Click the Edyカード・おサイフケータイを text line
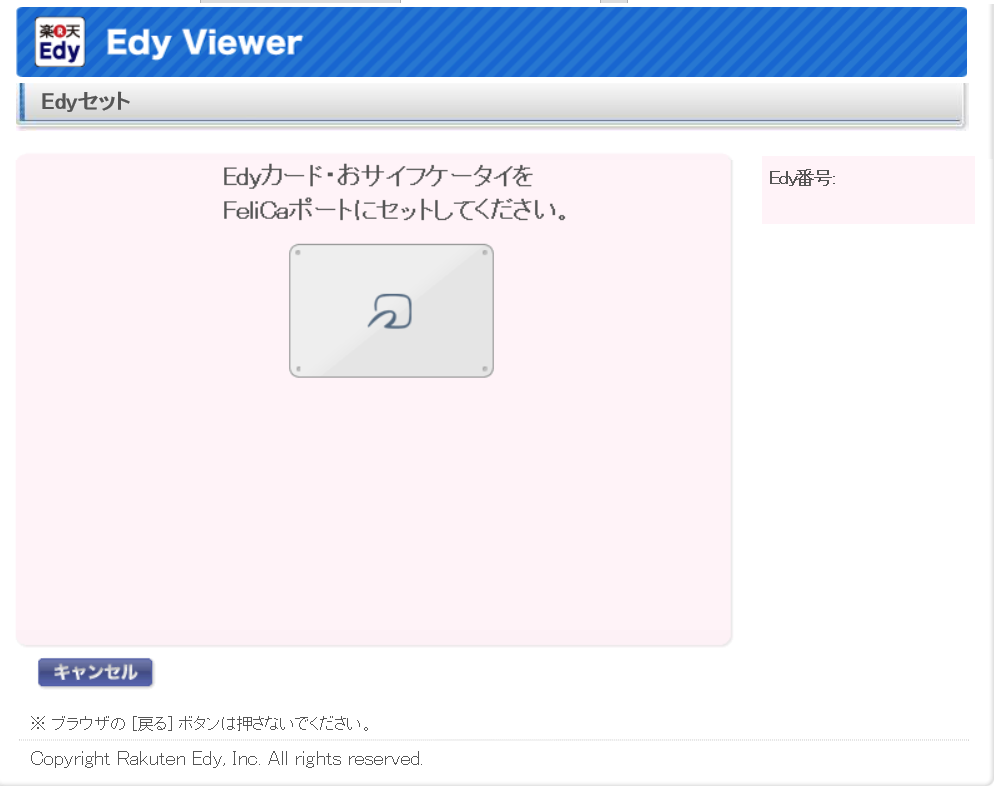Viewport: 995px width, 796px height. 378,176
